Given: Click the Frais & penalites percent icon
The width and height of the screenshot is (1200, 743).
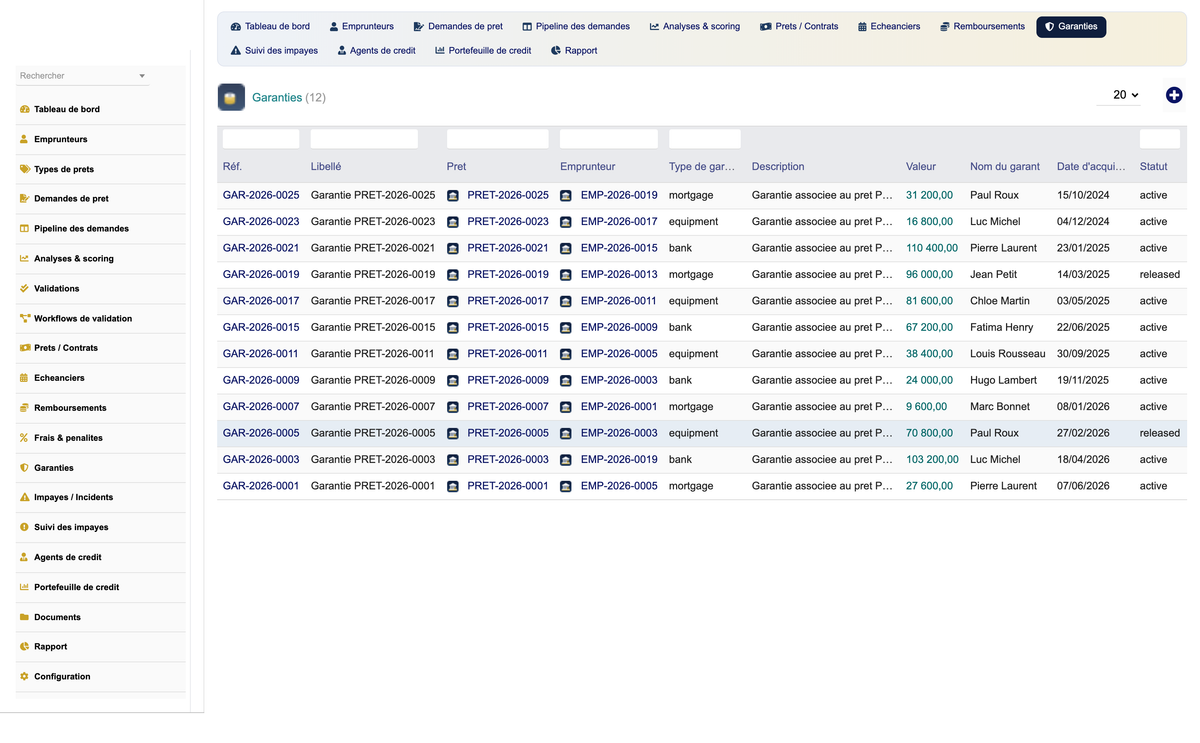Looking at the screenshot, I should [x=24, y=438].
